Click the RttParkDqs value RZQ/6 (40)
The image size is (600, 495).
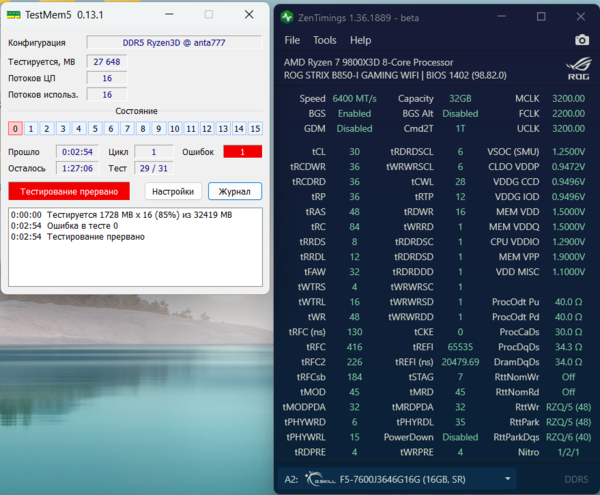tap(568, 437)
